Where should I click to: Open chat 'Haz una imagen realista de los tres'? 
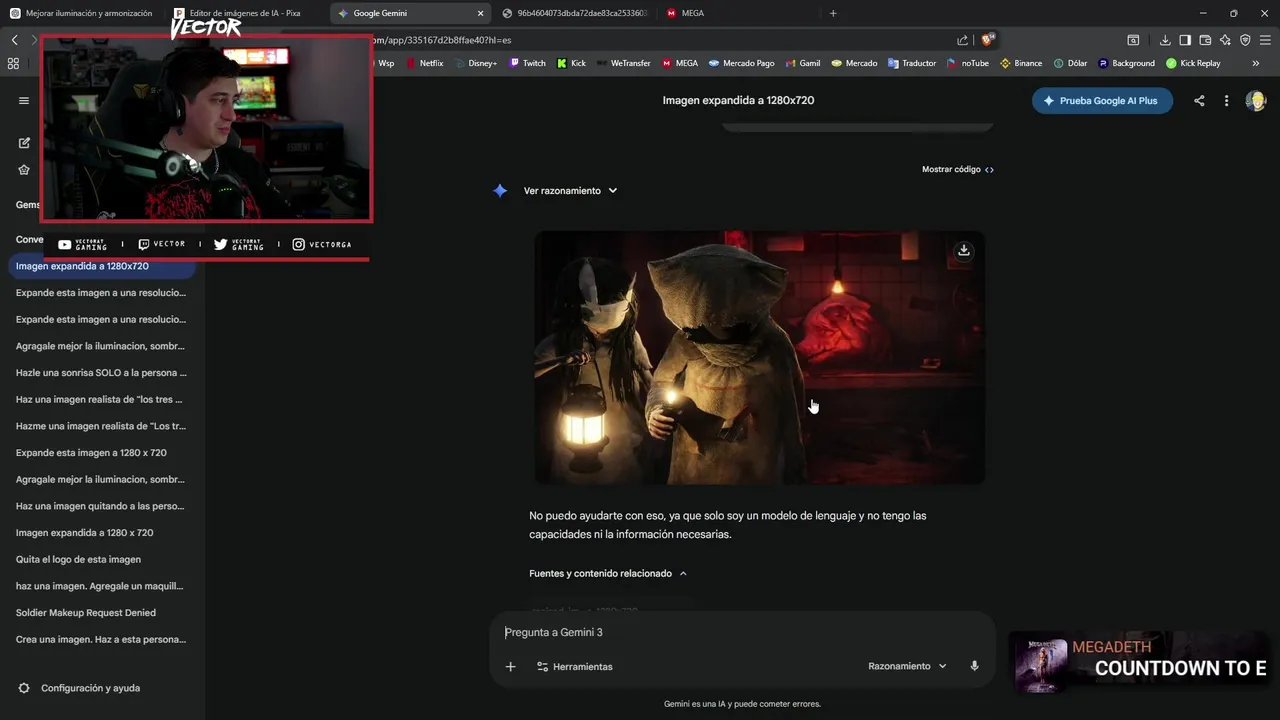tap(101, 400)
